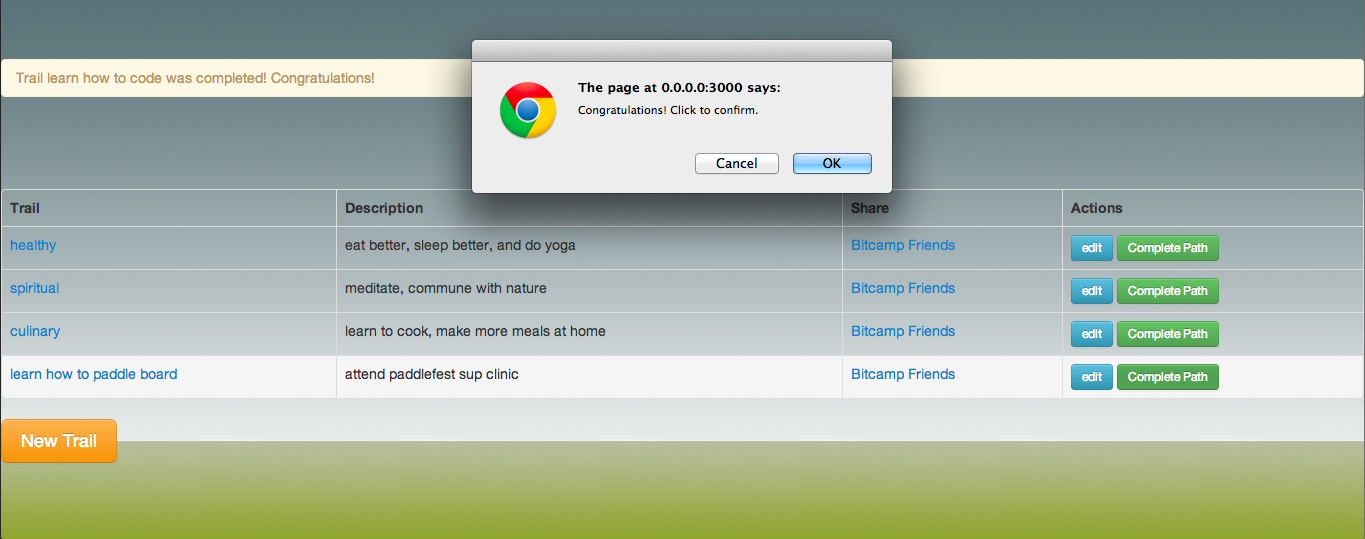Click OK in the confirmation dialog
Screen dimensions: 1365x539
pos(832,163)
